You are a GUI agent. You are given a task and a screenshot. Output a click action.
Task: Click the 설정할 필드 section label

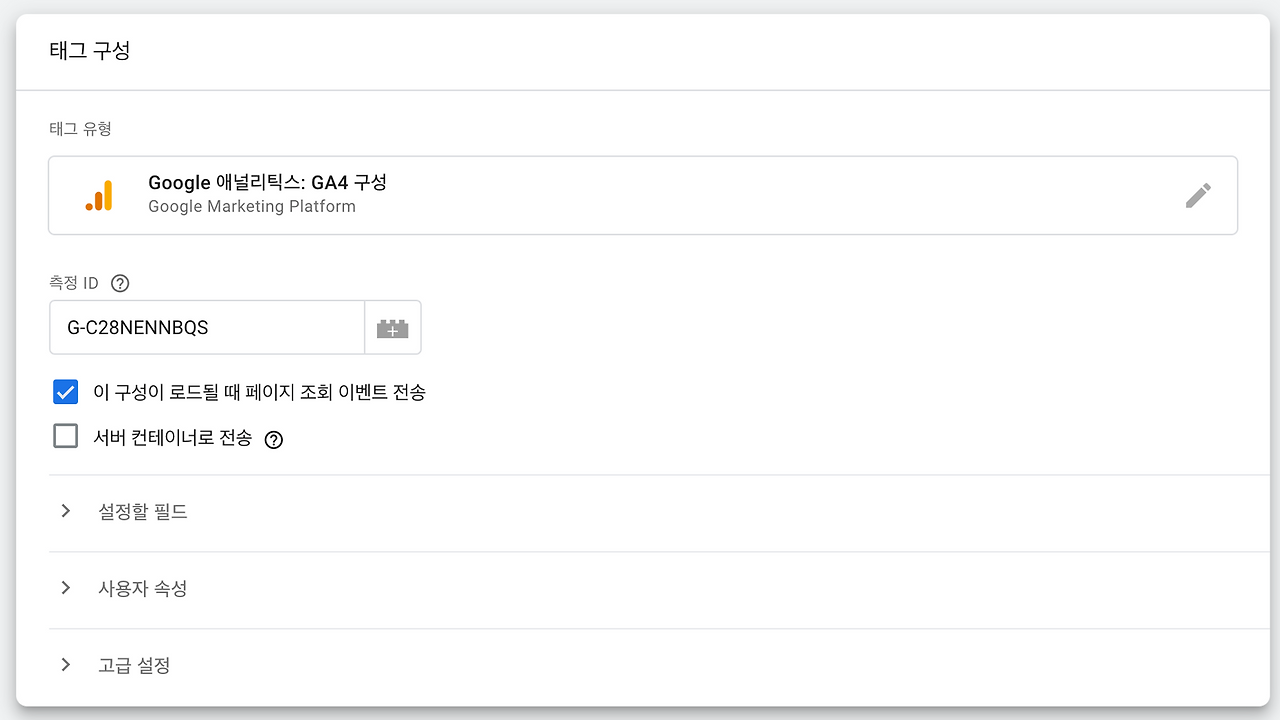tap(143, 512)
